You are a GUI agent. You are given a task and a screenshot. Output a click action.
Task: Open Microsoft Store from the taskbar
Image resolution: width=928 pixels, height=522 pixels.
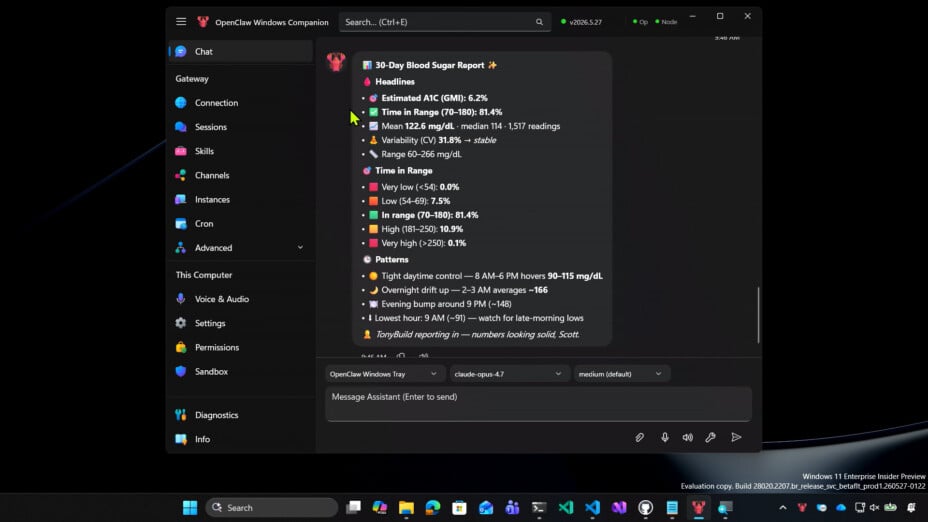[459, 508]
